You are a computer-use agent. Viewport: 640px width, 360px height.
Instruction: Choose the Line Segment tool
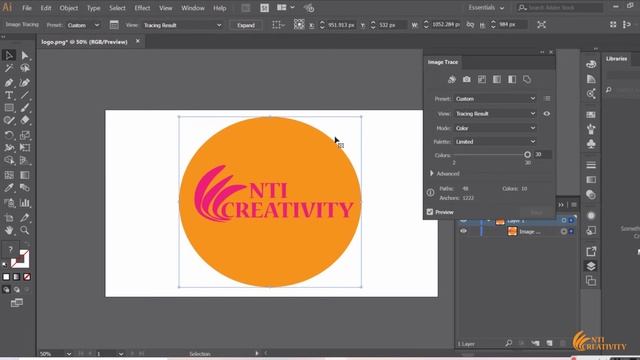coord(24,95)
